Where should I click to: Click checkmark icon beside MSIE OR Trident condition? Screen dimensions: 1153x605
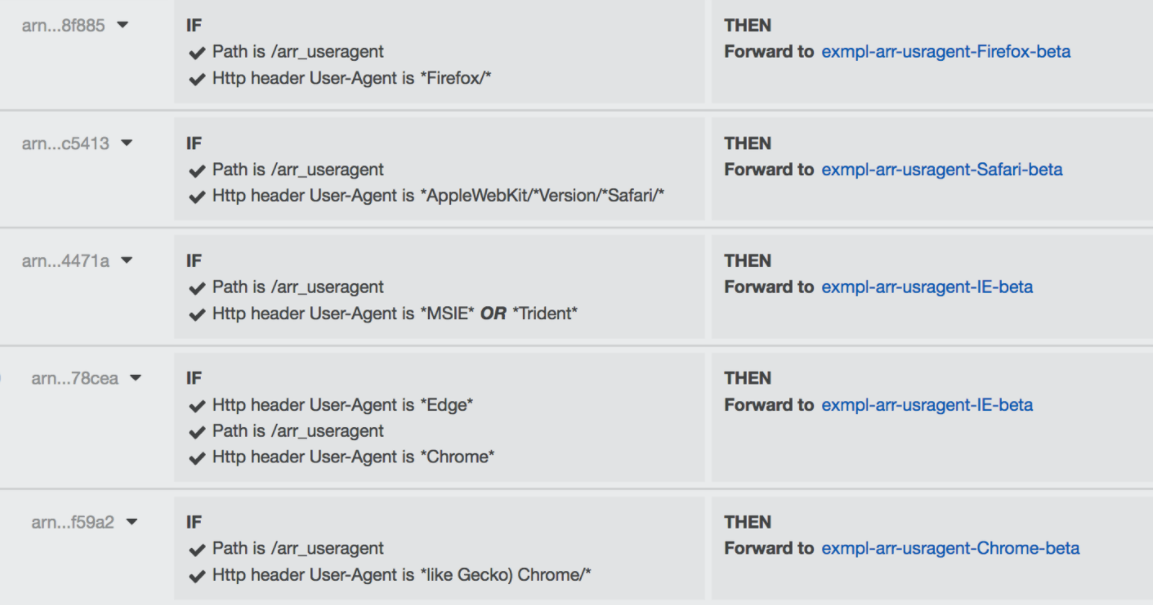coord(197,313)
